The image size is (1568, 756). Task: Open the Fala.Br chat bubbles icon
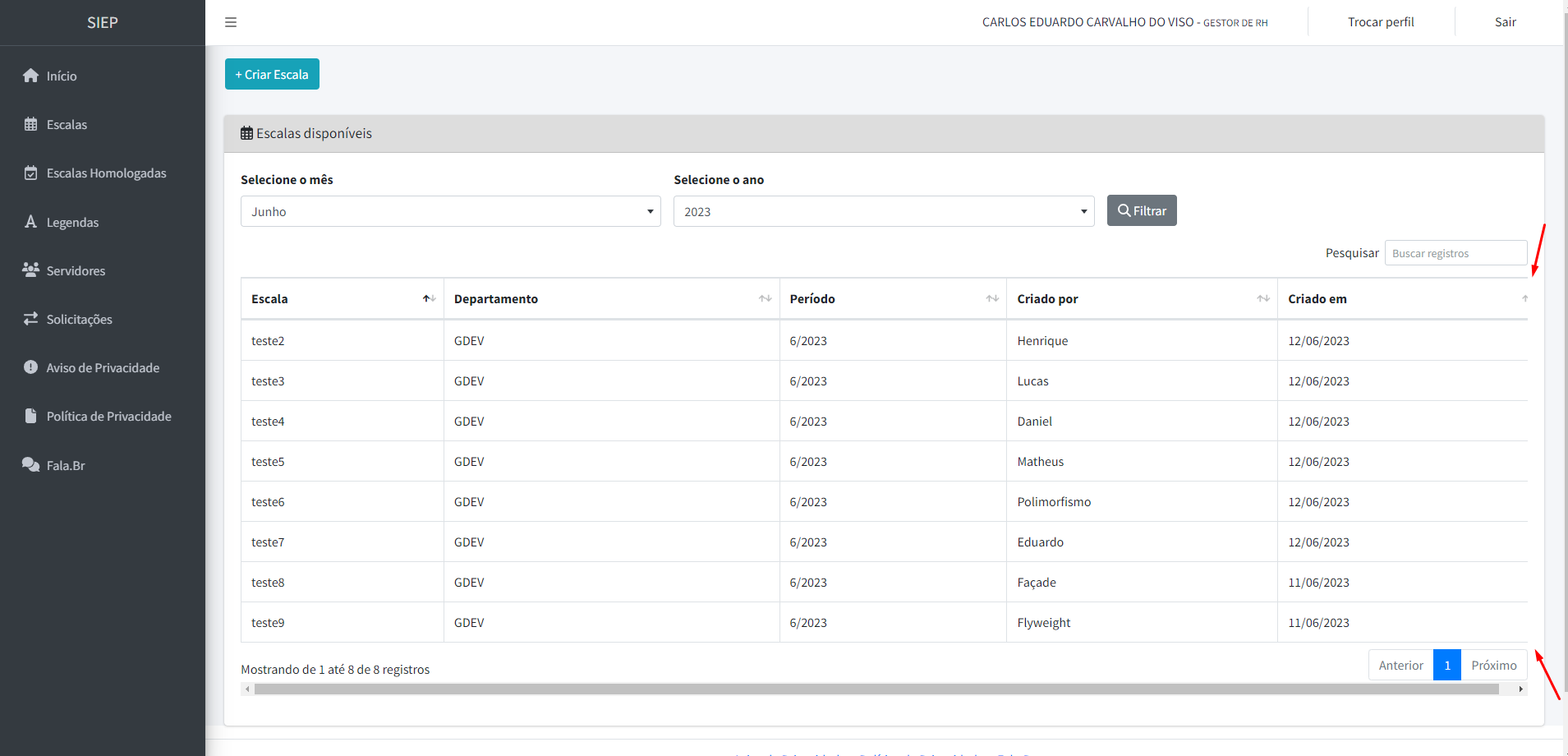coord(31,464)
